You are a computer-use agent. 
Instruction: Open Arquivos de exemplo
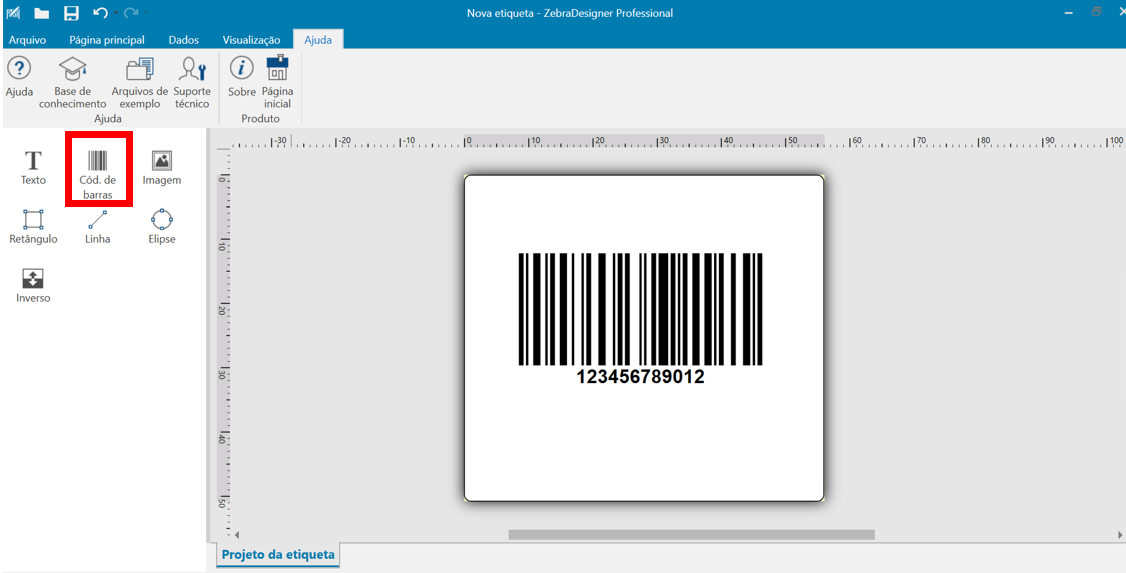pyautogui.click(x=140, y=82)
